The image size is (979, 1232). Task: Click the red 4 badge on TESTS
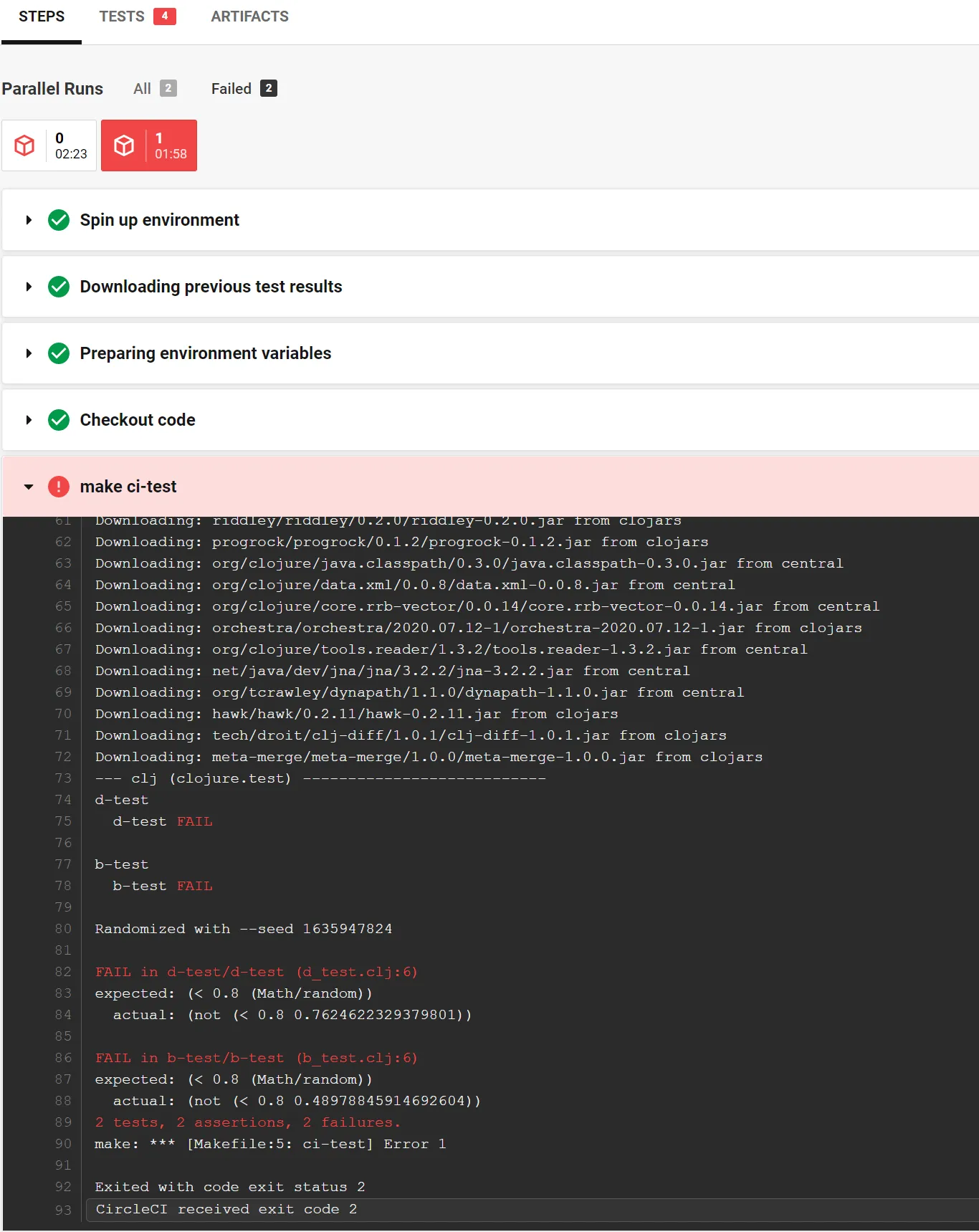point(164,16)
